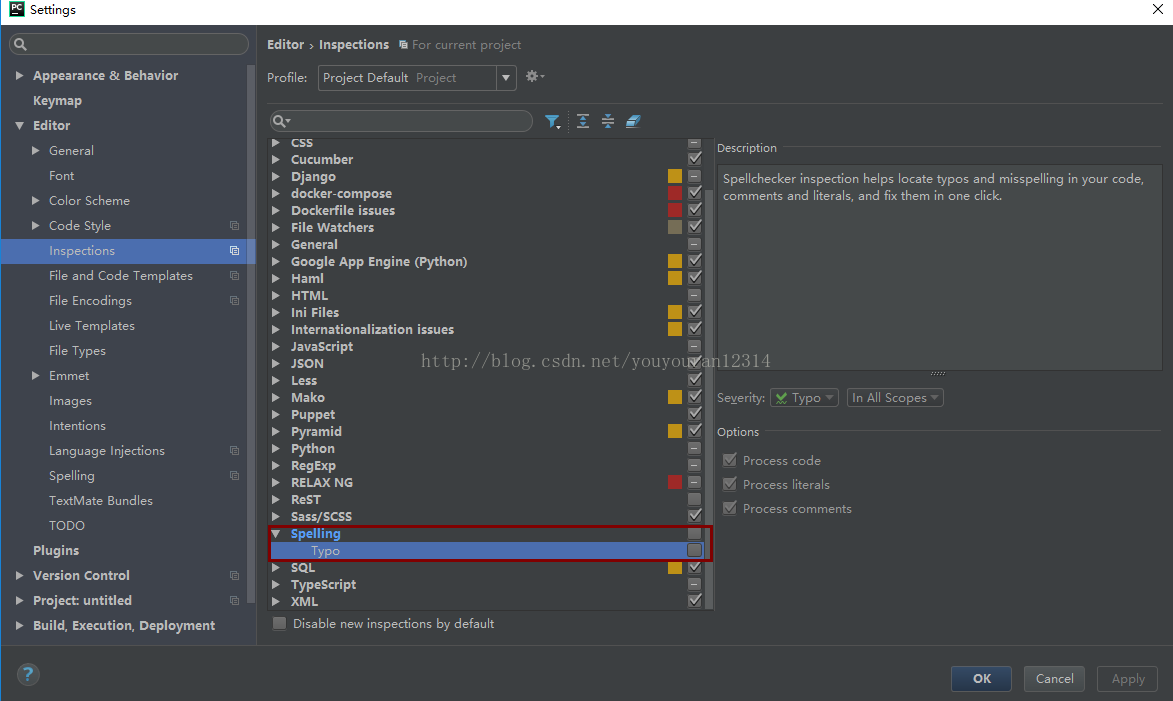Toggle the Typo inspection checkbox
This screenshot has width=1173, height=701.
(694, 550)
